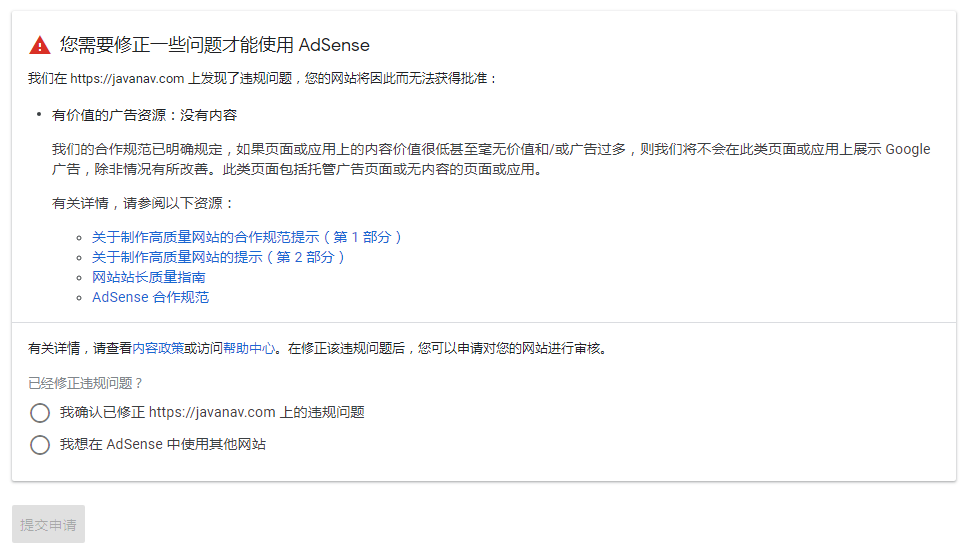980x555 pixels.
Task: Click the 有关详情，请参阅以下资源 text line
Action: coord(142,203)
